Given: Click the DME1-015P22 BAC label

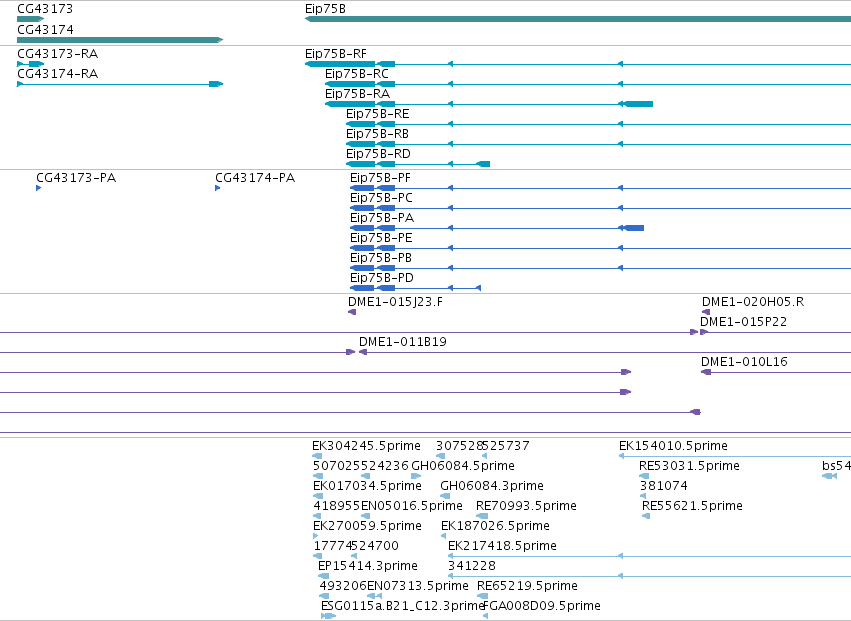Looking at the screenshot, I should click(744, 322).
